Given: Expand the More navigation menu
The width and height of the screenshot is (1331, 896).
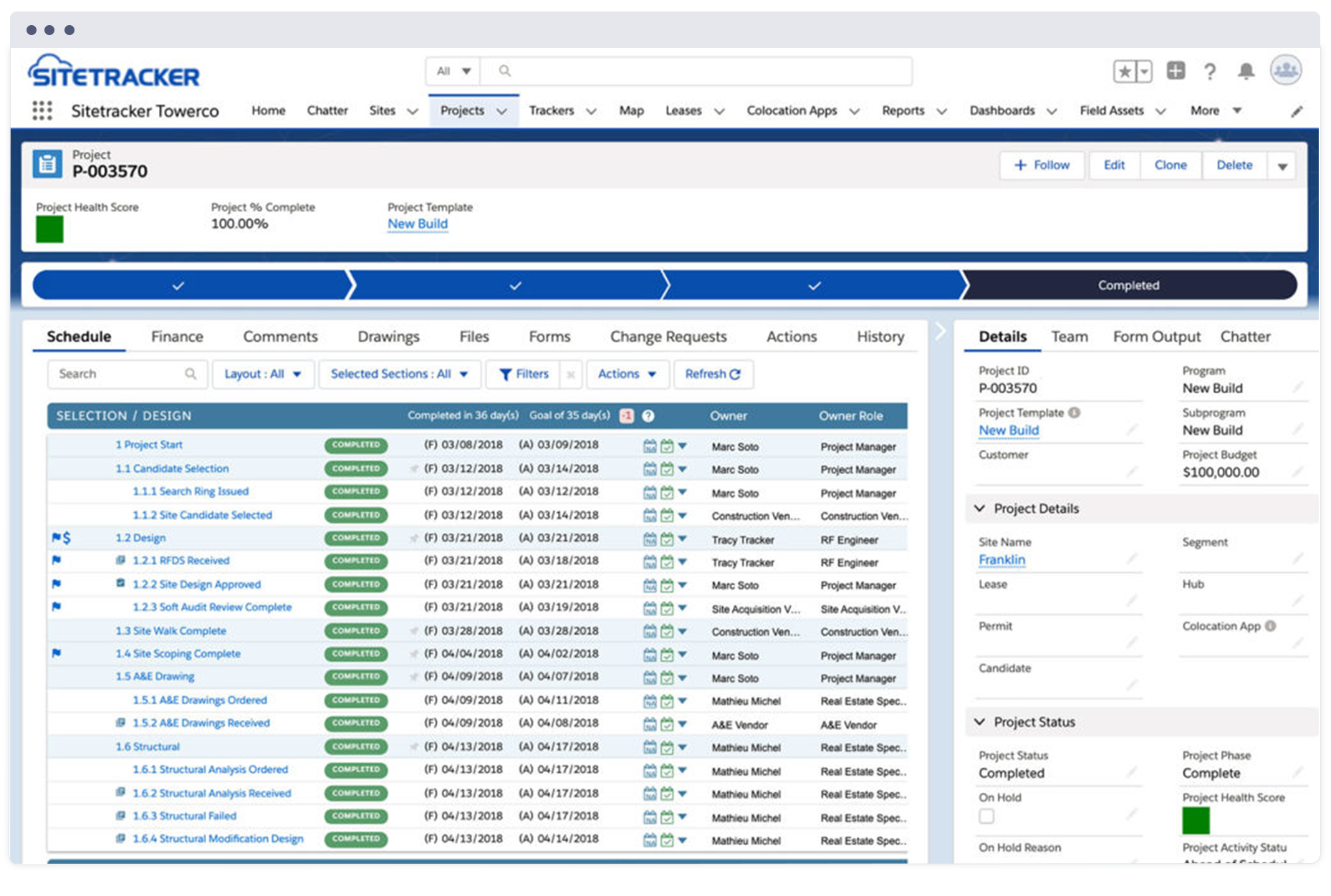Looking at the screenshot, I should click(1216, 111).
